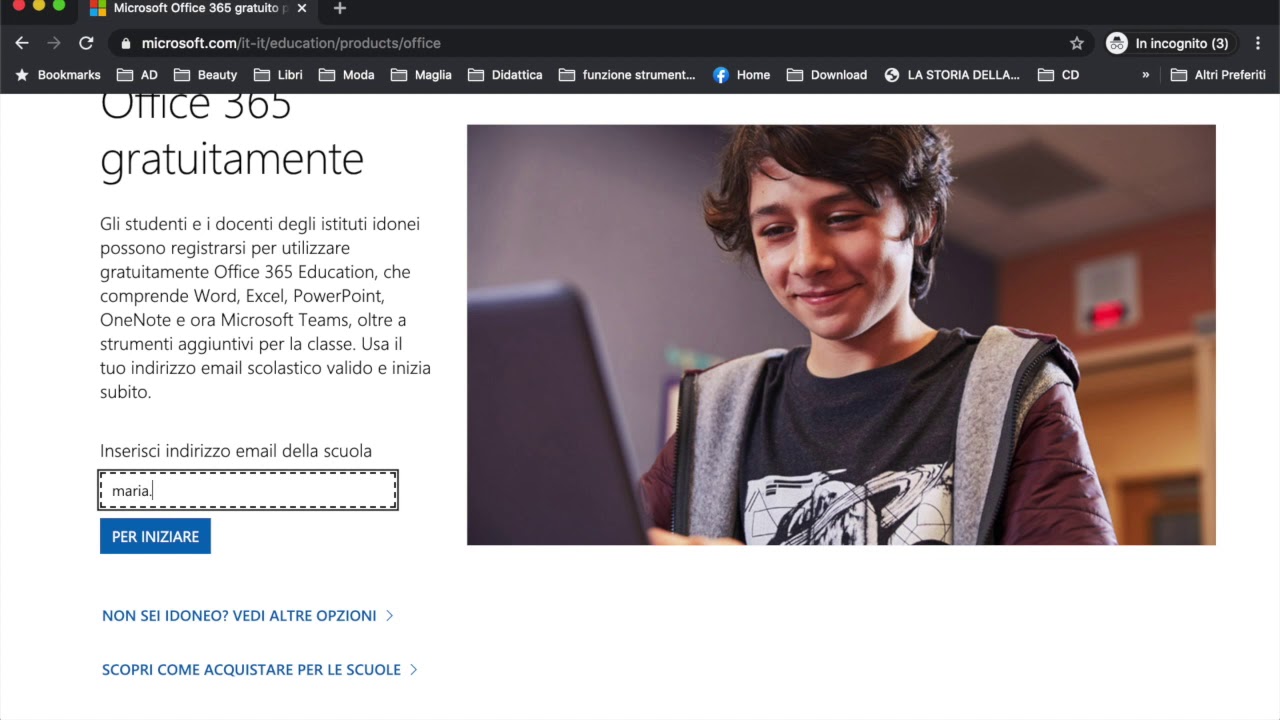Open the Beauty bookmarks folder

click(205, 75)
